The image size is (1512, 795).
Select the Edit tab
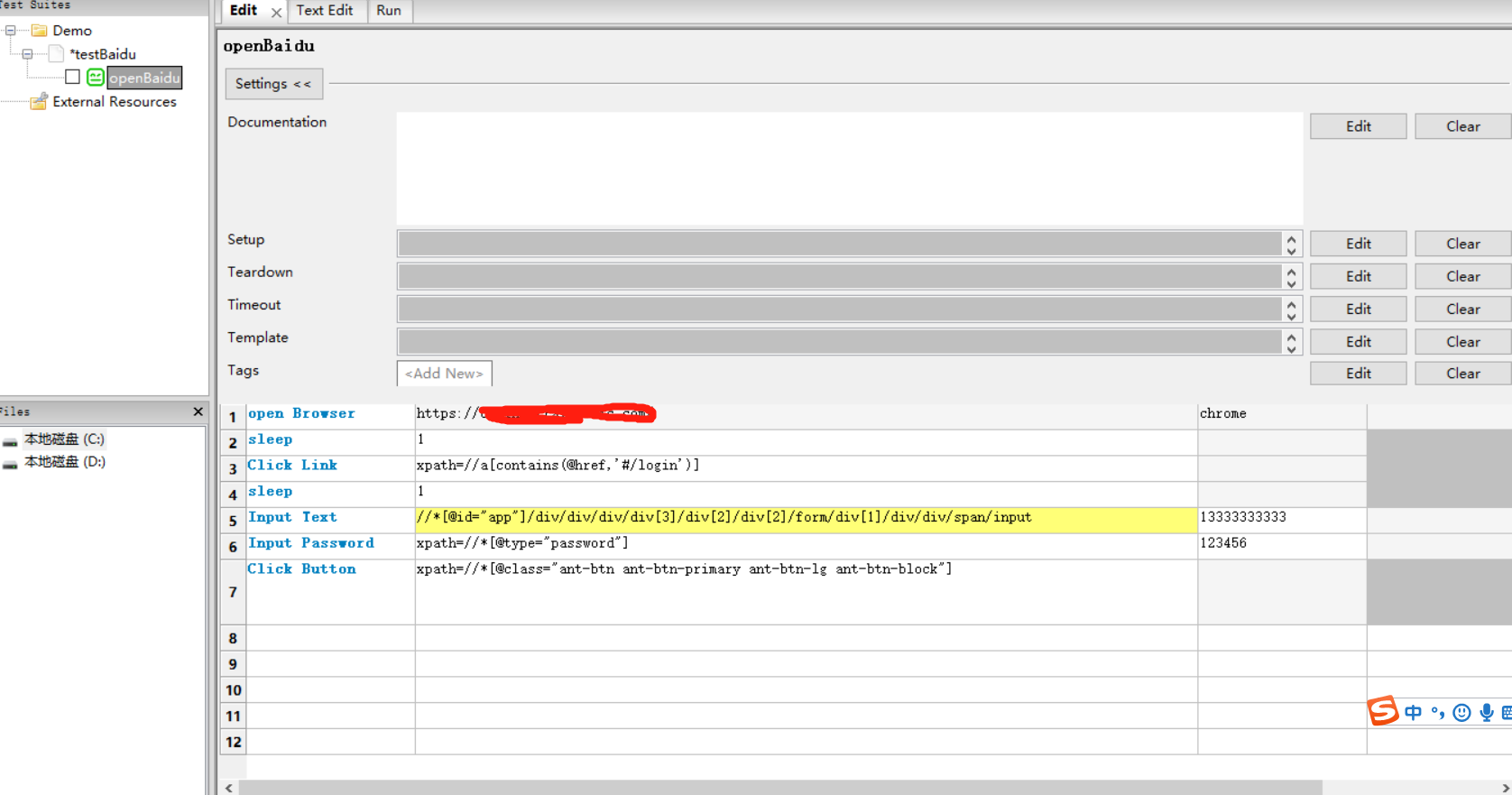244,11
